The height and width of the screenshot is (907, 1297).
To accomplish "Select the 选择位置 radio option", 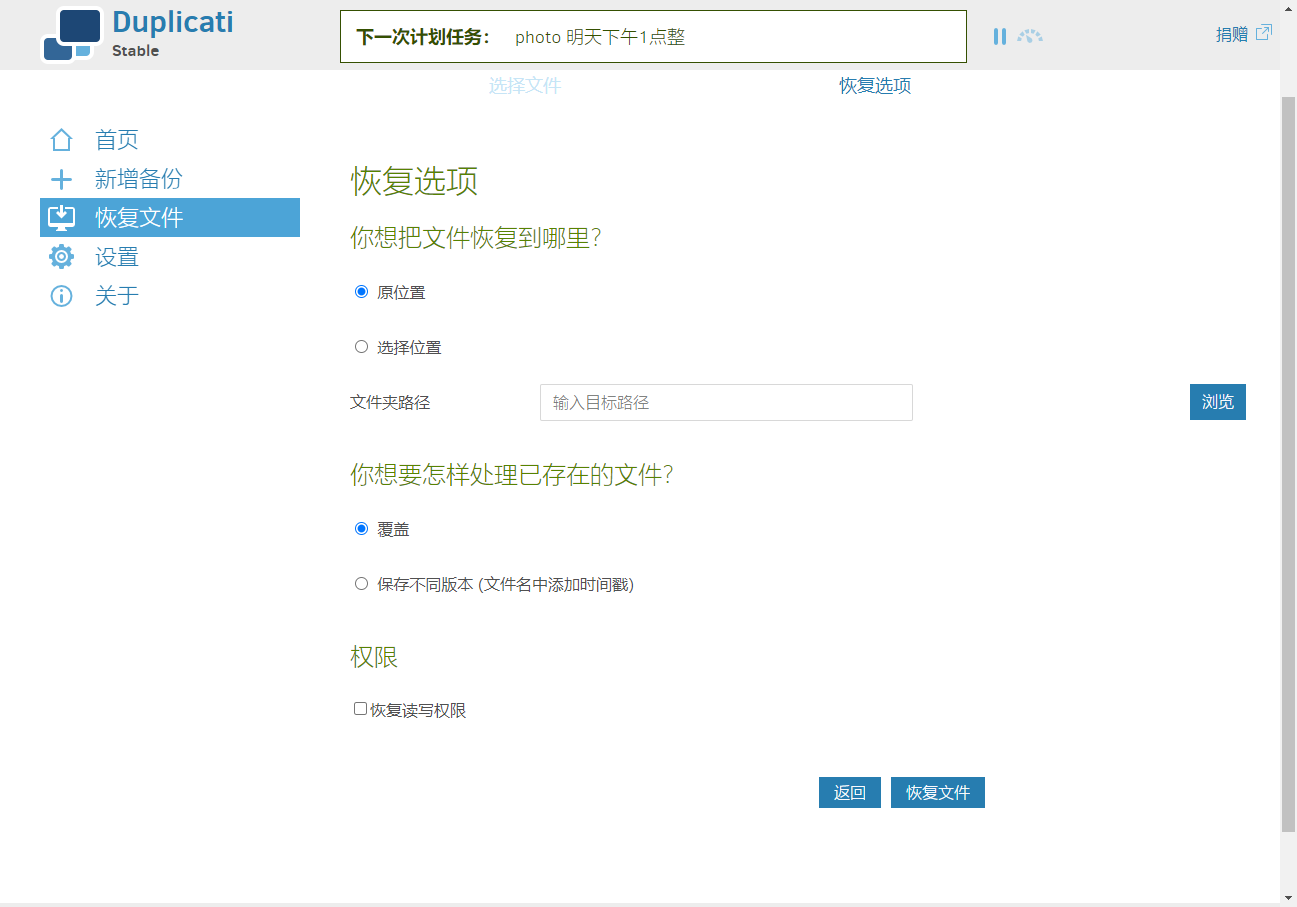I will click(x=362, y=347).
